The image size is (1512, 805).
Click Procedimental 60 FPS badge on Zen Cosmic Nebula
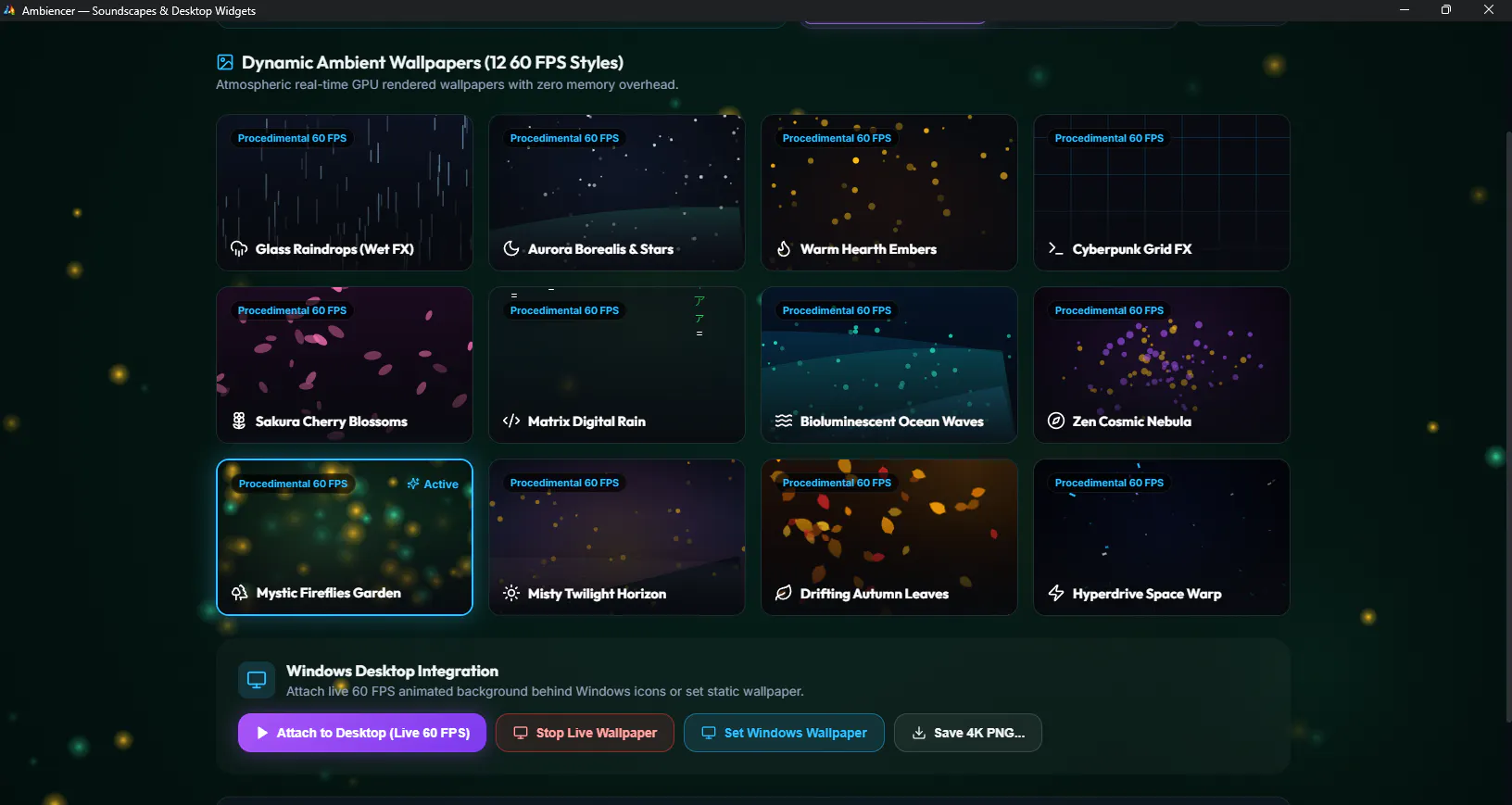tap(1109, 310)
